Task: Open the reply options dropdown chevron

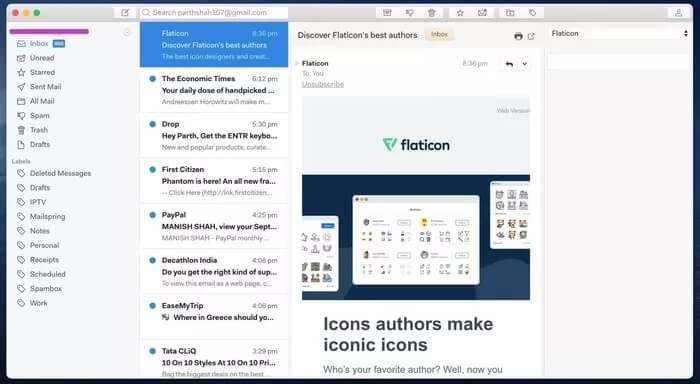Action: pos(525,64)
